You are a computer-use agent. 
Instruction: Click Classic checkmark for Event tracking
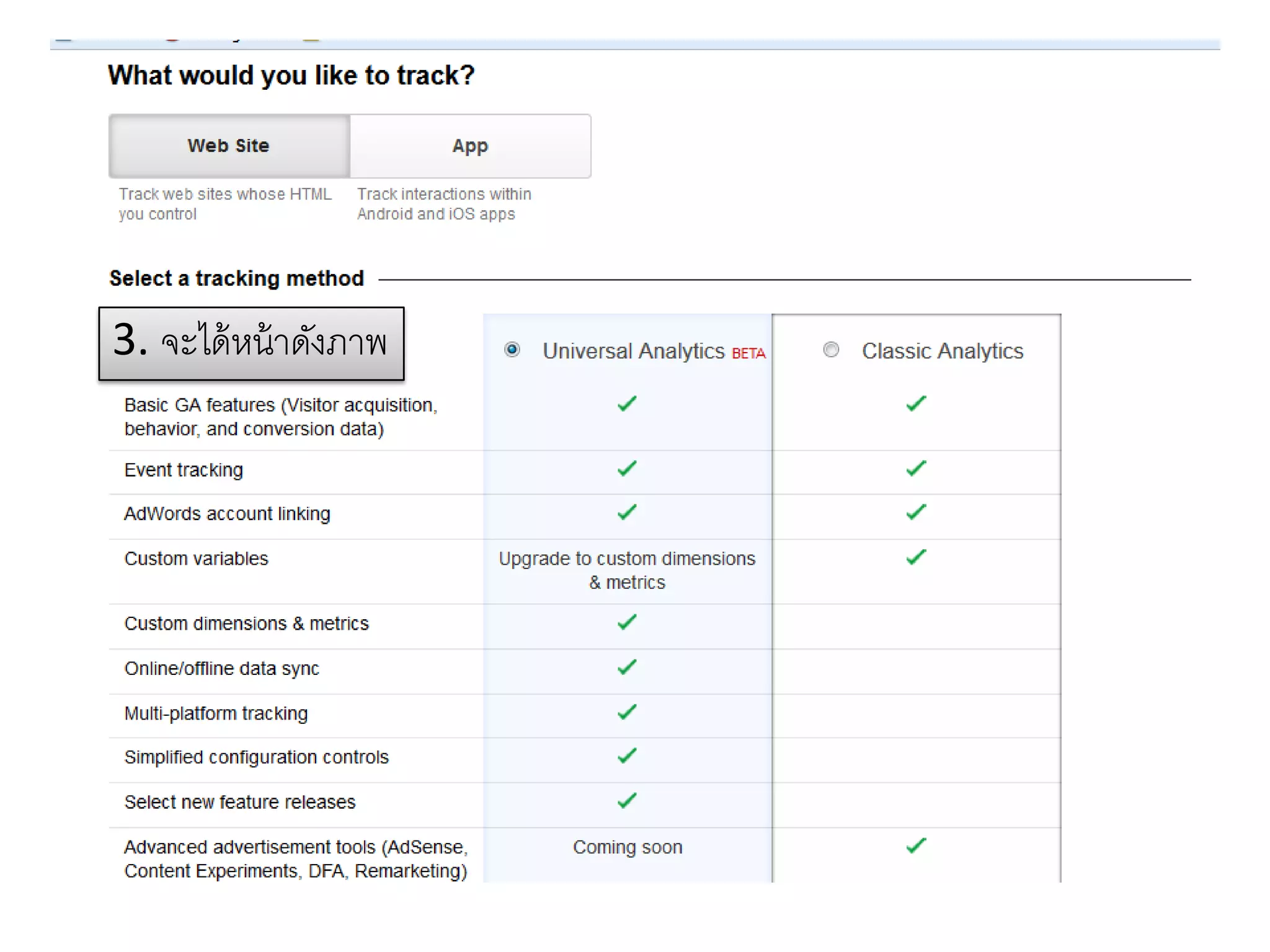point(916,468)
